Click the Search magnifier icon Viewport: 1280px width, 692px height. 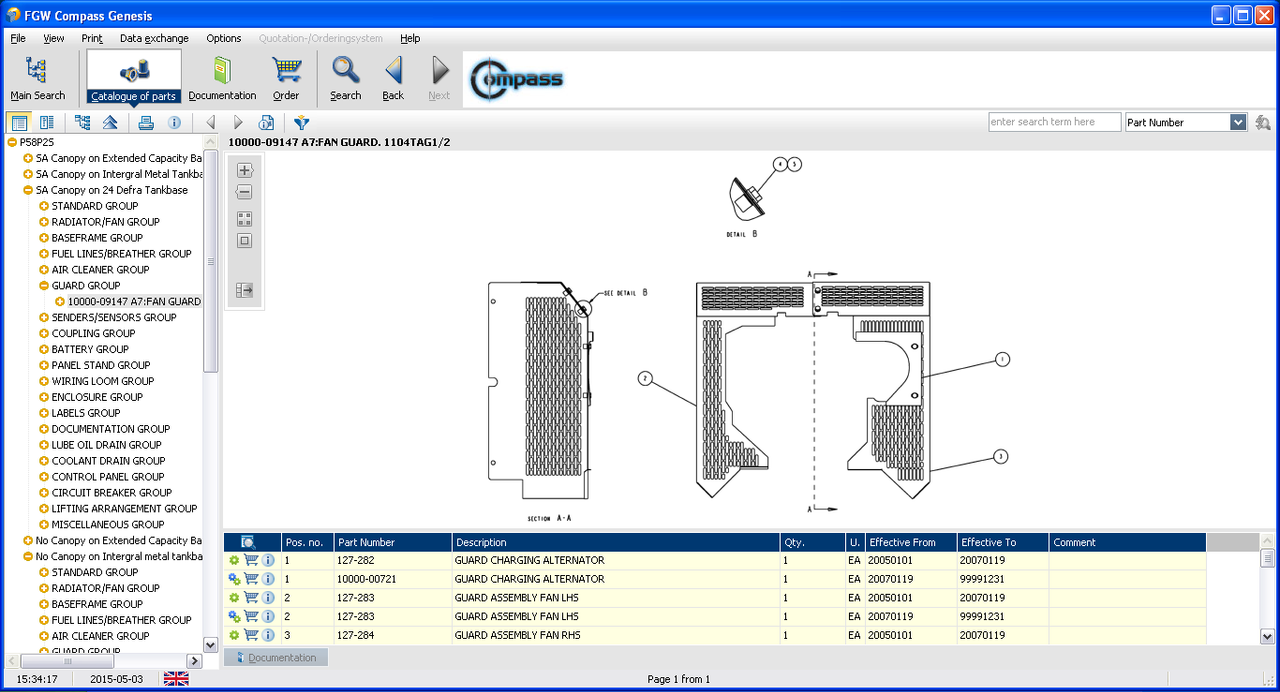click(345, 78)
